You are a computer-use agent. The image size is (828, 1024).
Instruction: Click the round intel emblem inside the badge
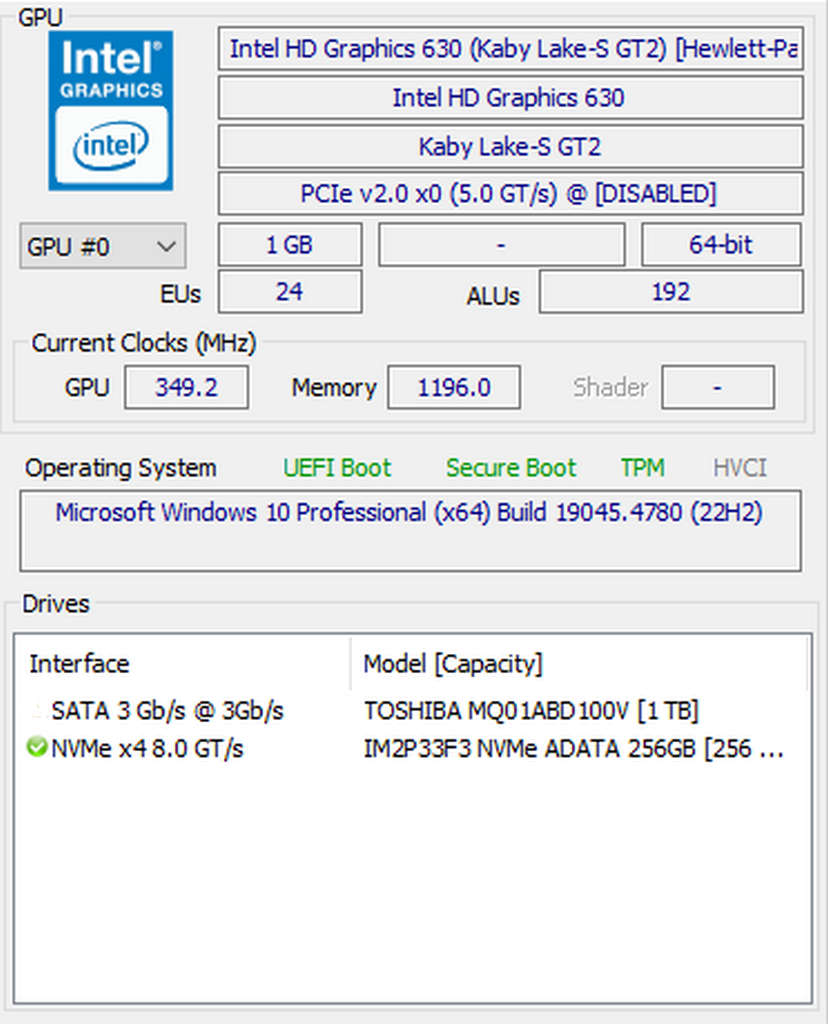pos(111,146)
